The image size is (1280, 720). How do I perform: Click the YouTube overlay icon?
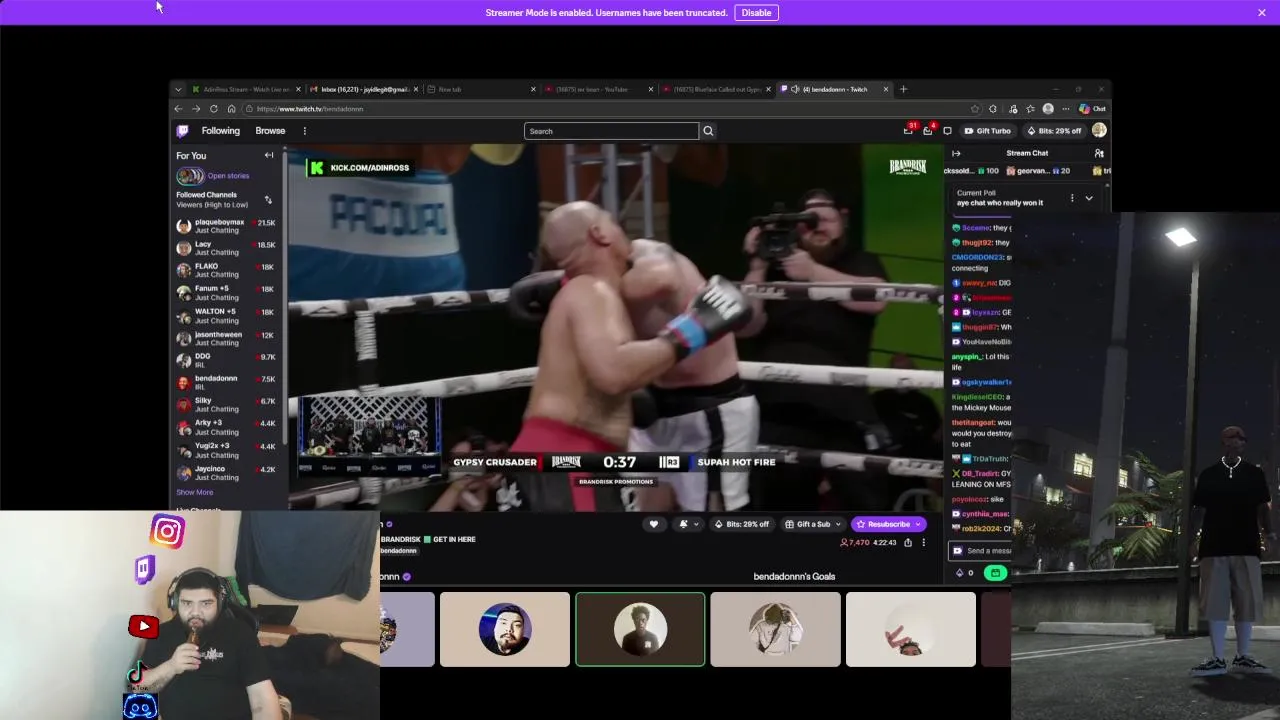point(144,627)
